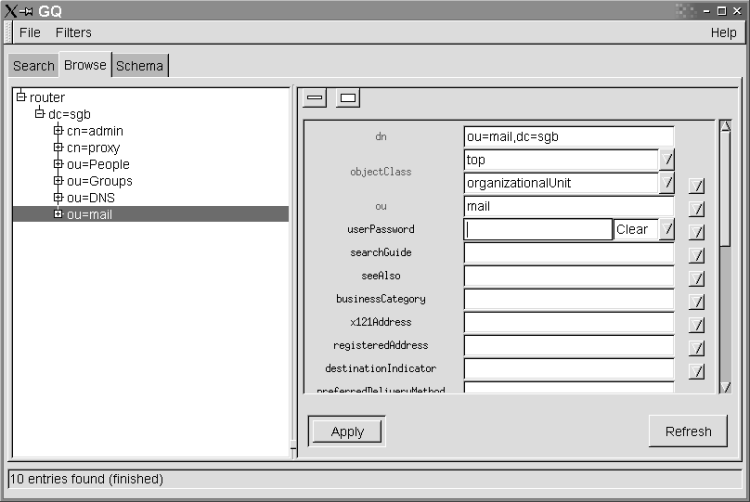
Task: Open the Filters menu
Action: [73, 32]
